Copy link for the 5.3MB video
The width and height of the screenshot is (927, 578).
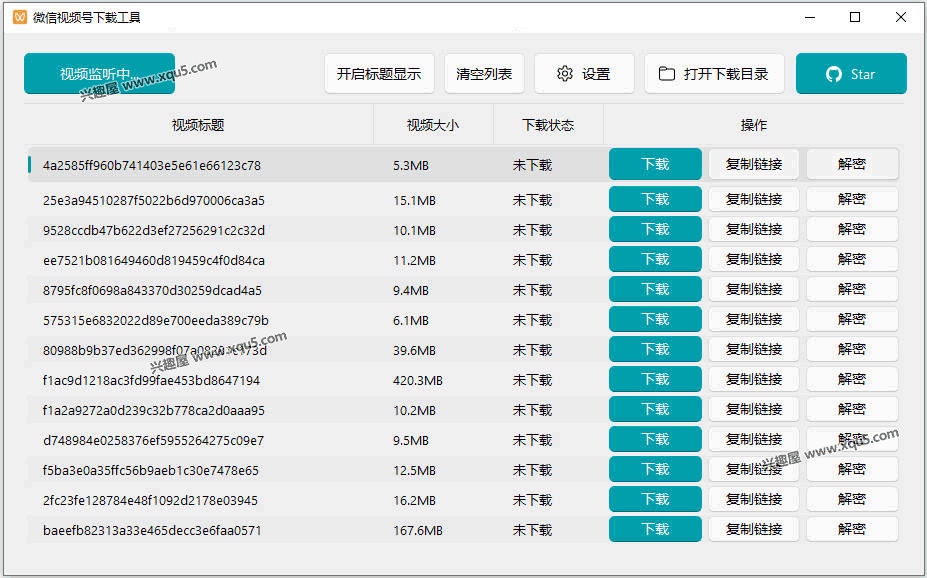pos(754,164)
